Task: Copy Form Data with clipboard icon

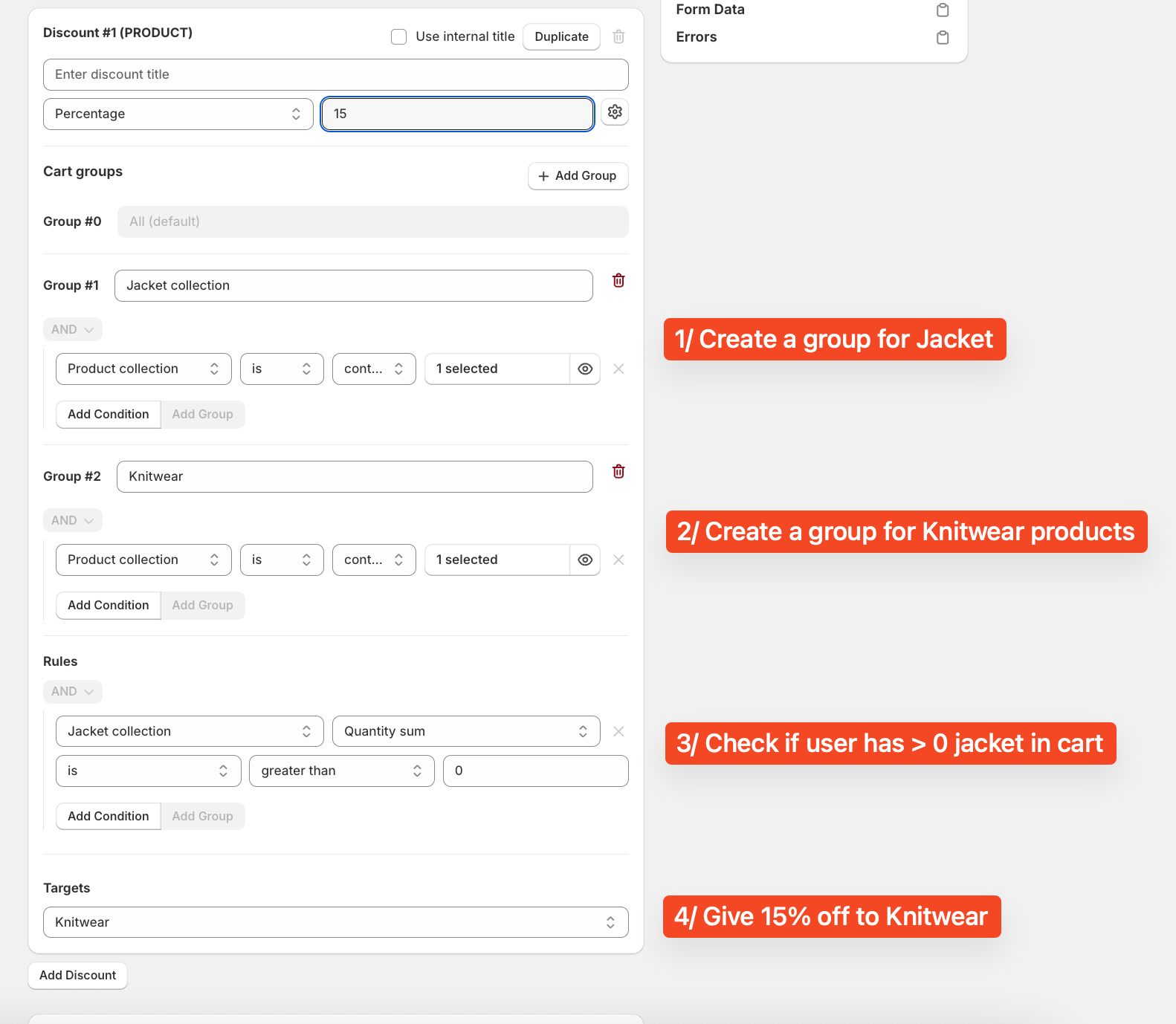Action: (943, 10)
